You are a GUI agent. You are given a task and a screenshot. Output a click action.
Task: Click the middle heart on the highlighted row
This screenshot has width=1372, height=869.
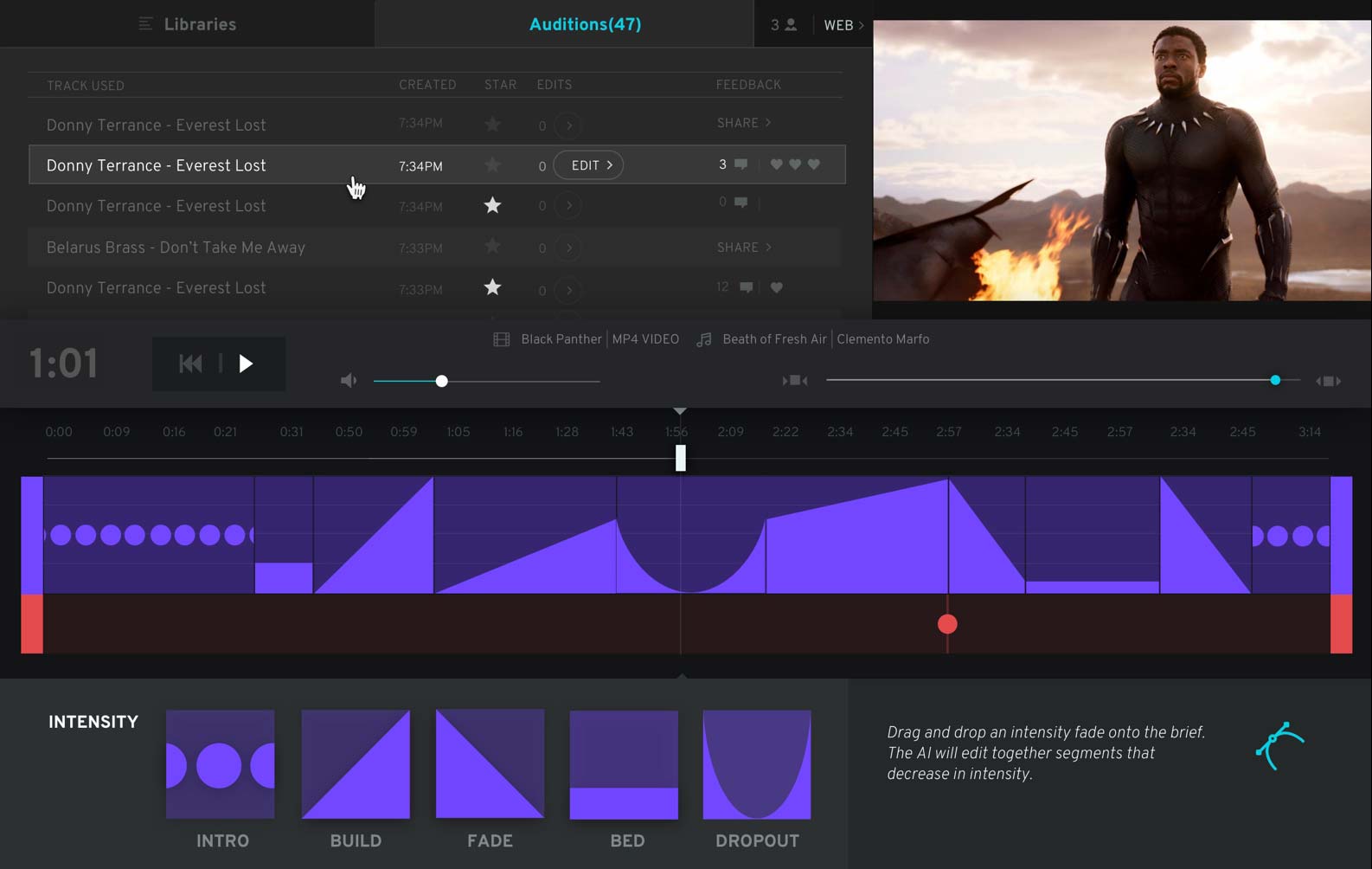point(795,164)
